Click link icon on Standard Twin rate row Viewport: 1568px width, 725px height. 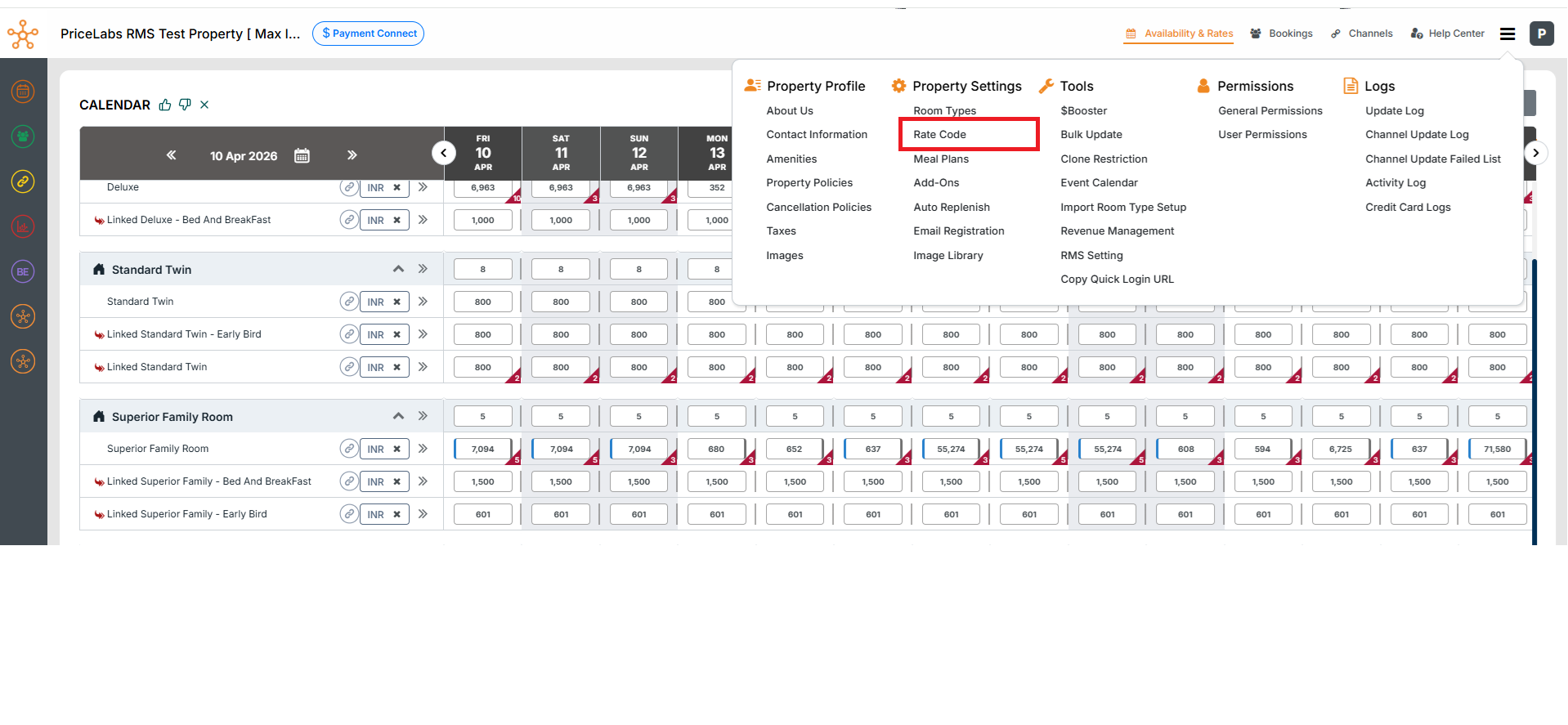click(x=349, y=302)
